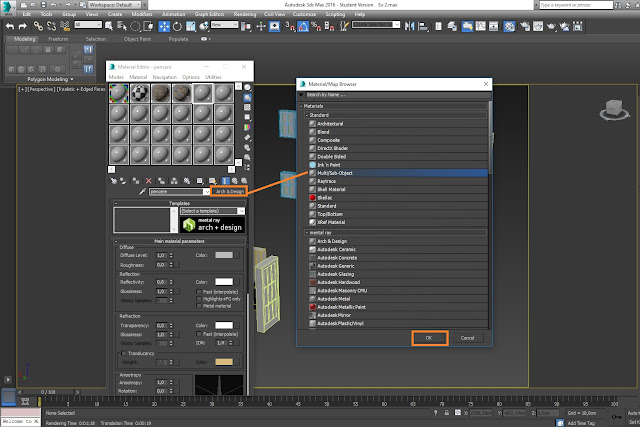Image resolution: width=640 pixels, height=427 pixels.
Task: Enable the Translucency checkbox
Action: coord(124,353)
